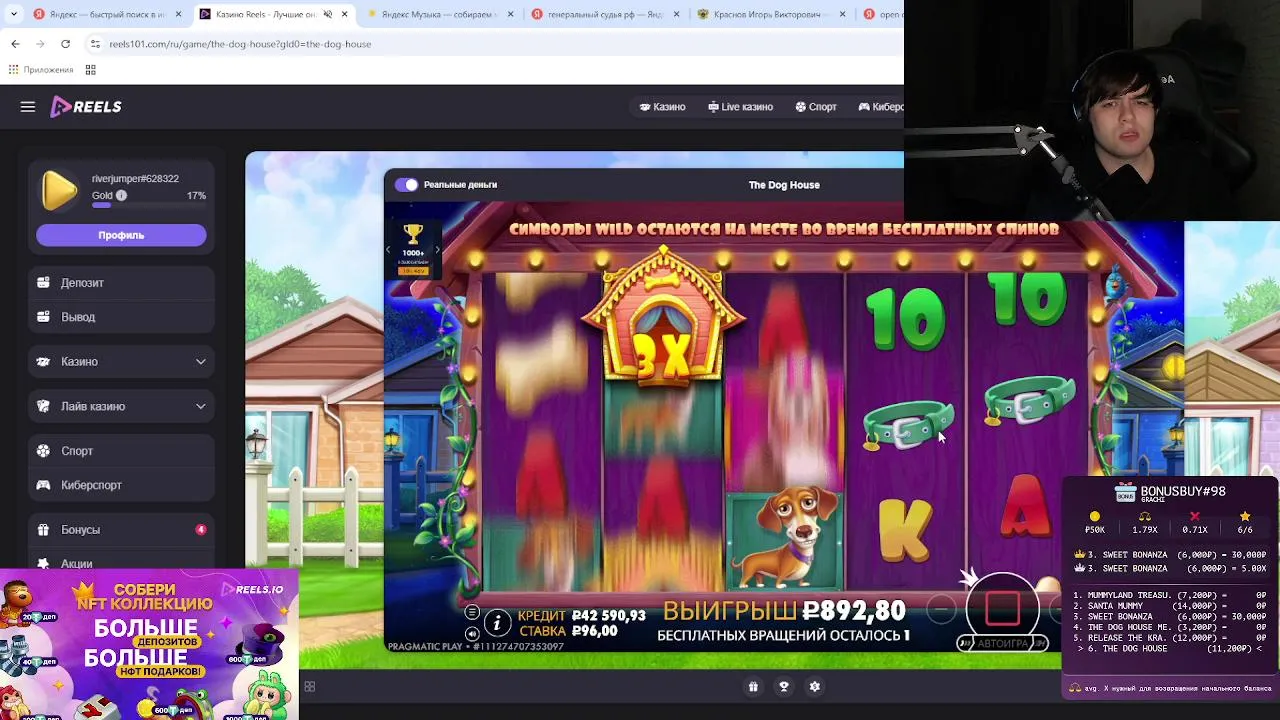Switch to the Яндекс Музыка tab
The width and height of the screenshot is (1280, 720).
pos(440,14)
